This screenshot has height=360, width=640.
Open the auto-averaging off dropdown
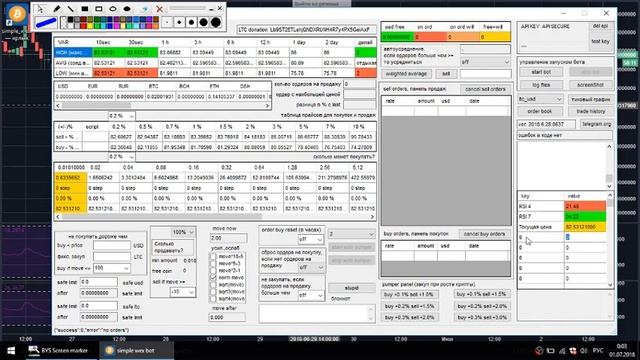(485, 62)
